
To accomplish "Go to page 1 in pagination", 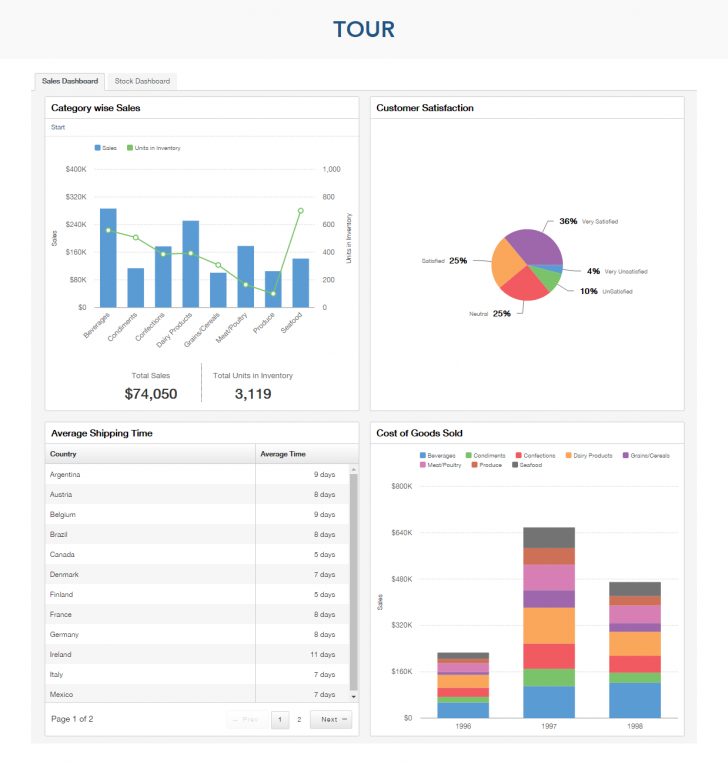I will point(280,719).
